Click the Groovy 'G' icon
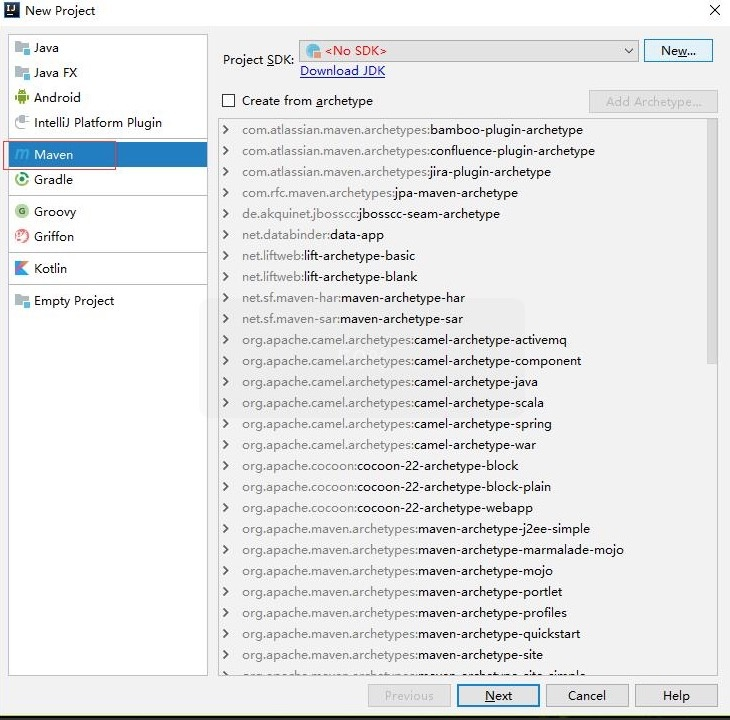This screenshot has width=730, height=720. tap(22, 211)
